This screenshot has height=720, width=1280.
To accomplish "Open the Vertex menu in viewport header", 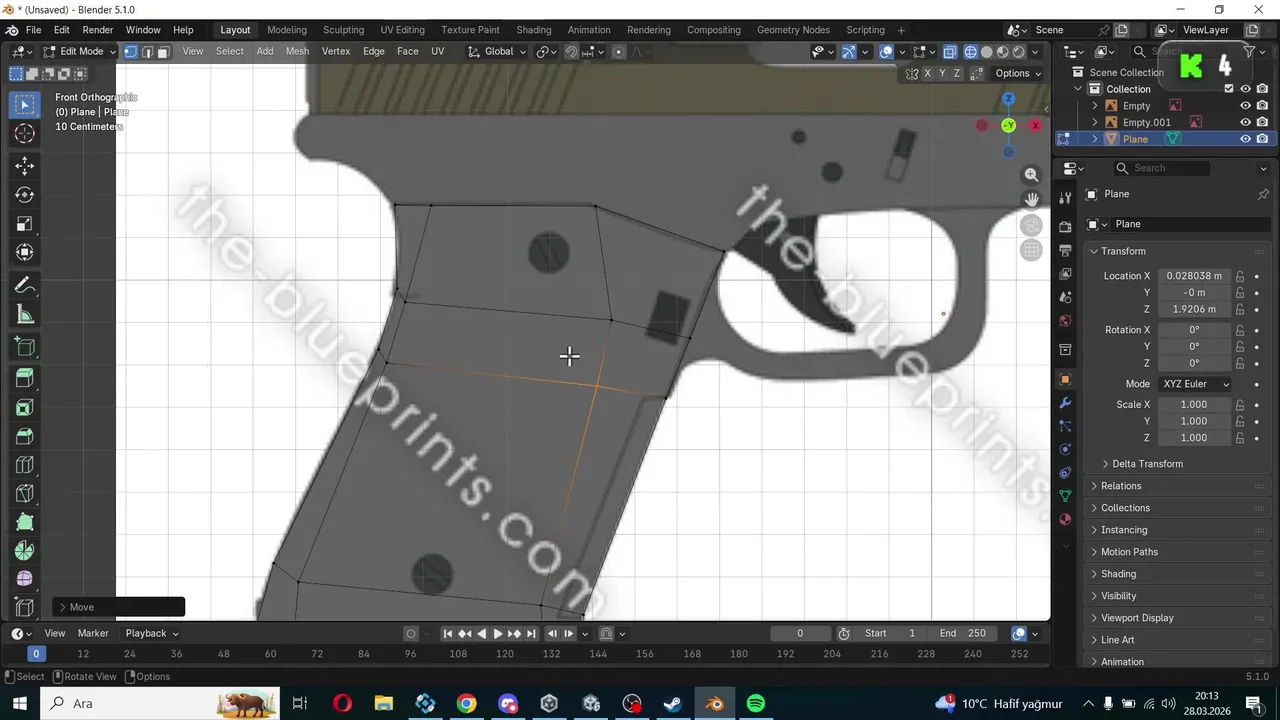I will point(335,51).
